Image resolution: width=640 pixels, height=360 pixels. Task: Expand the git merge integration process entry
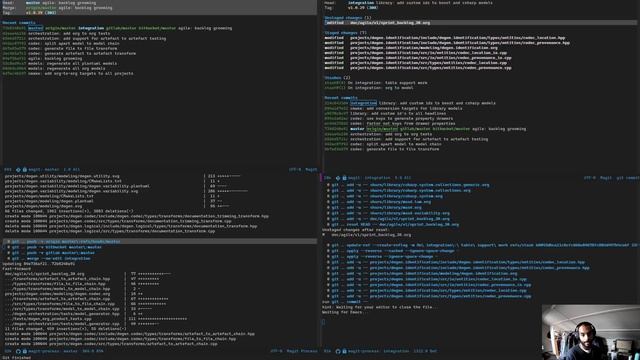coord(49,258)
